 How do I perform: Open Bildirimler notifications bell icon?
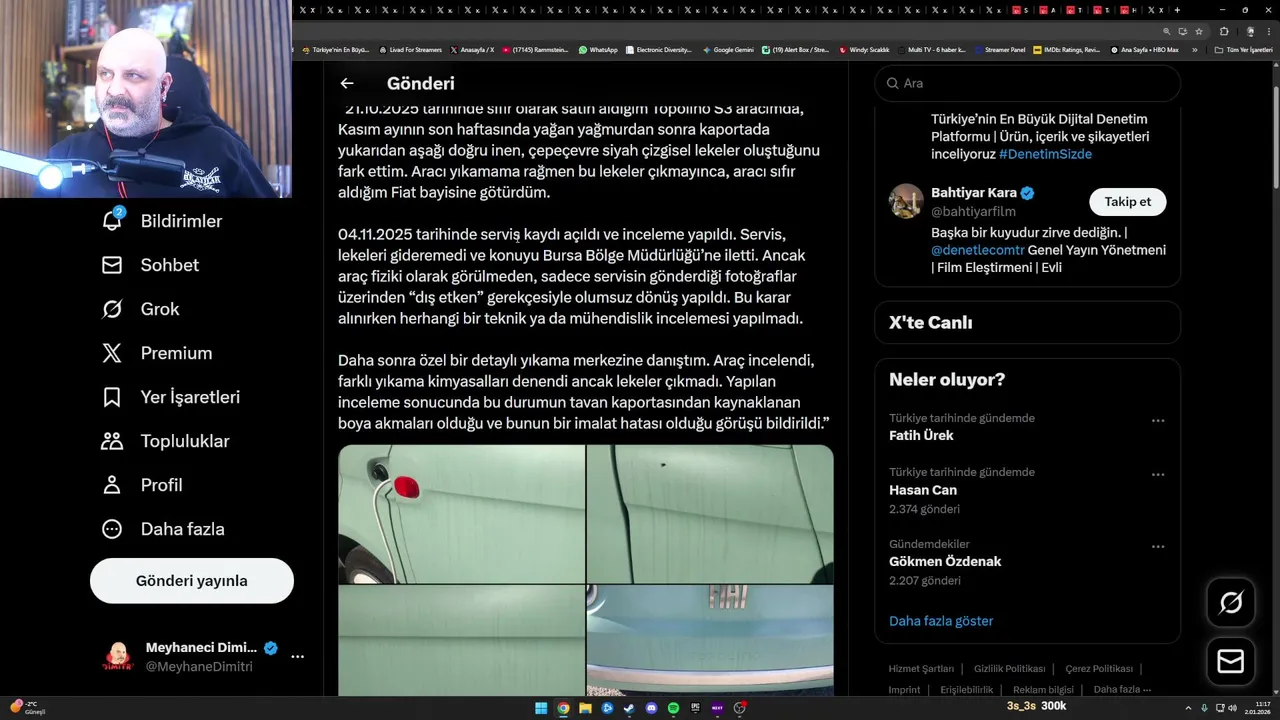pos(112,221)
